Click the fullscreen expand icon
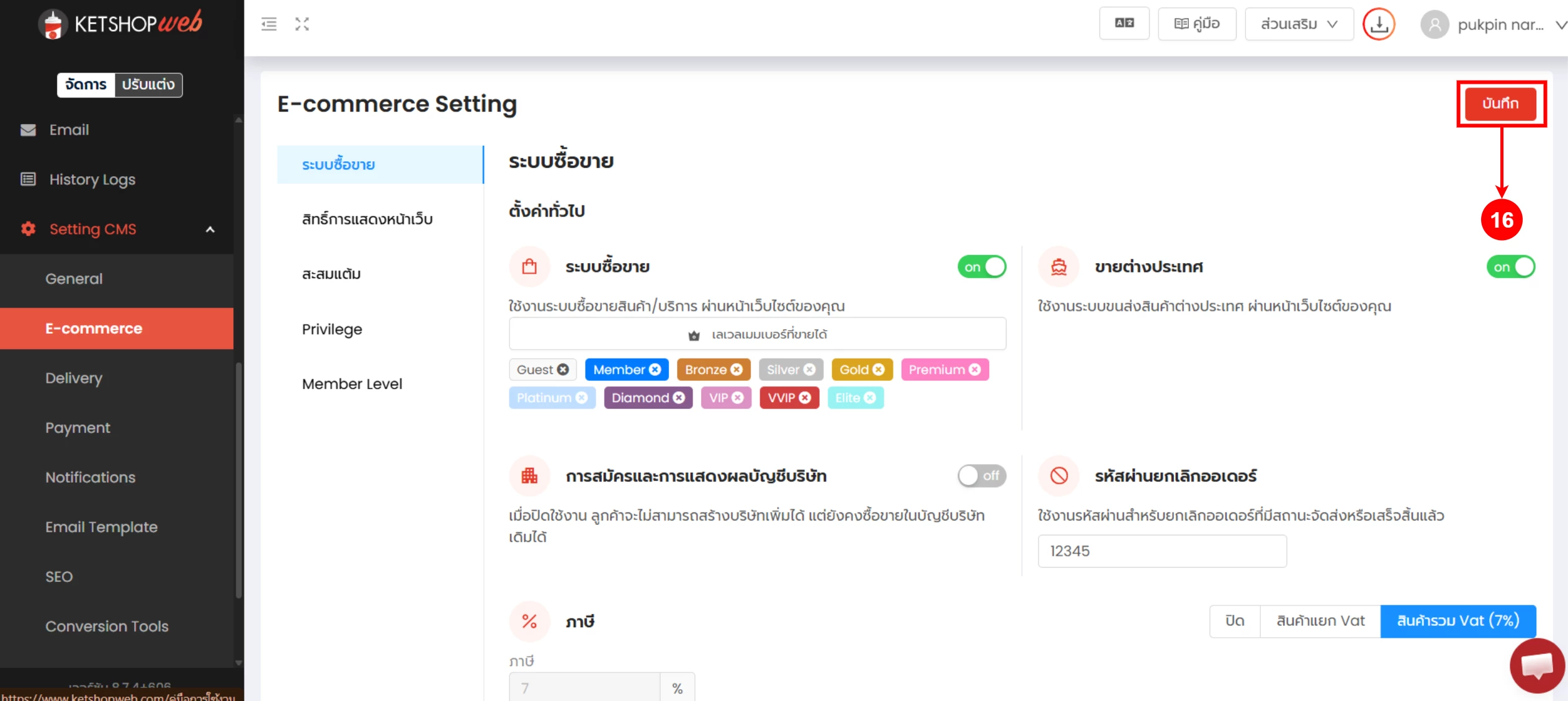Screen dimensions: 1568x701 (x=302, y=24)
